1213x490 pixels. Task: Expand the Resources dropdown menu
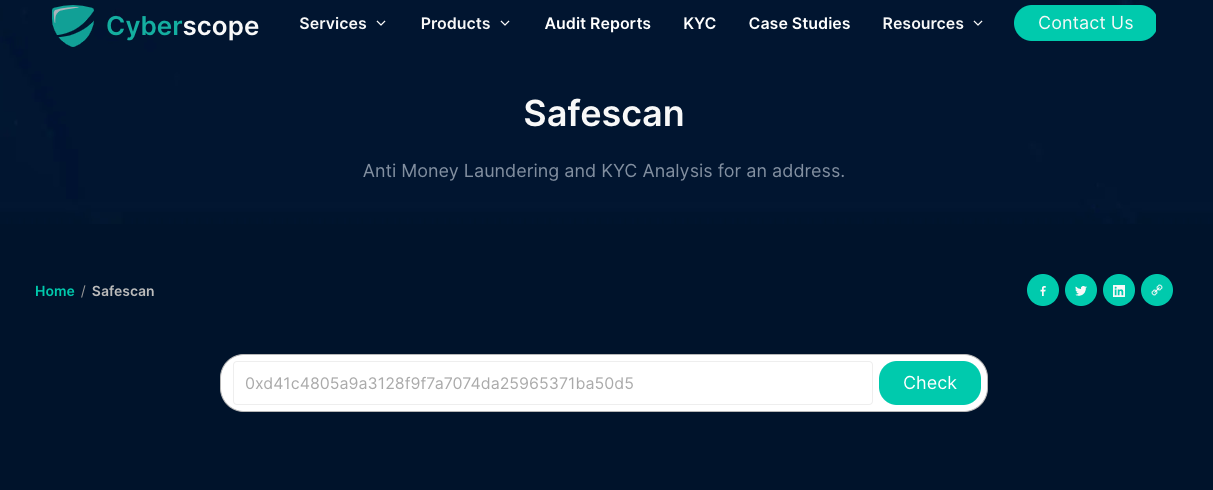[933, 23]
